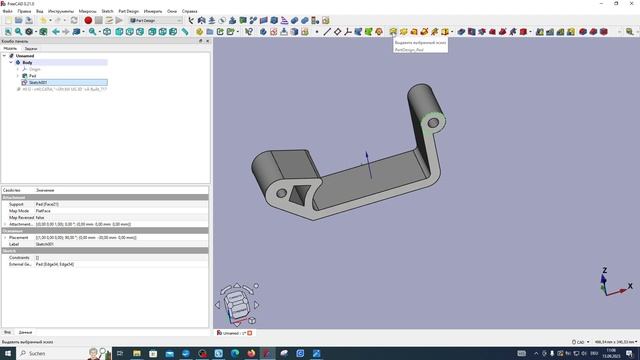Open Firefox from the taskbar
640x360 pixels.
(251, 353)
